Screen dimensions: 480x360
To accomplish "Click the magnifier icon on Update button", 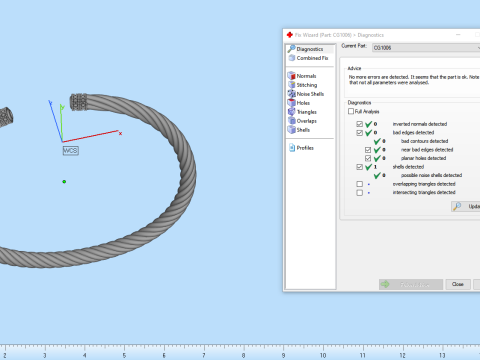I will point(457,206).
